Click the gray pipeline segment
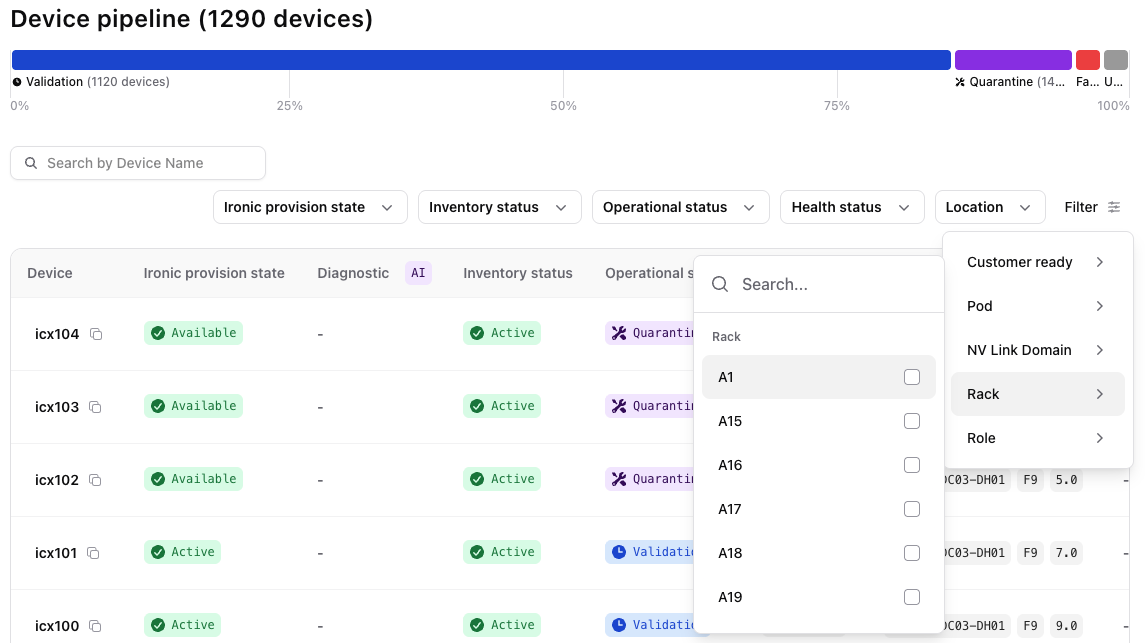1145x643 pixels. [1116, 60]
